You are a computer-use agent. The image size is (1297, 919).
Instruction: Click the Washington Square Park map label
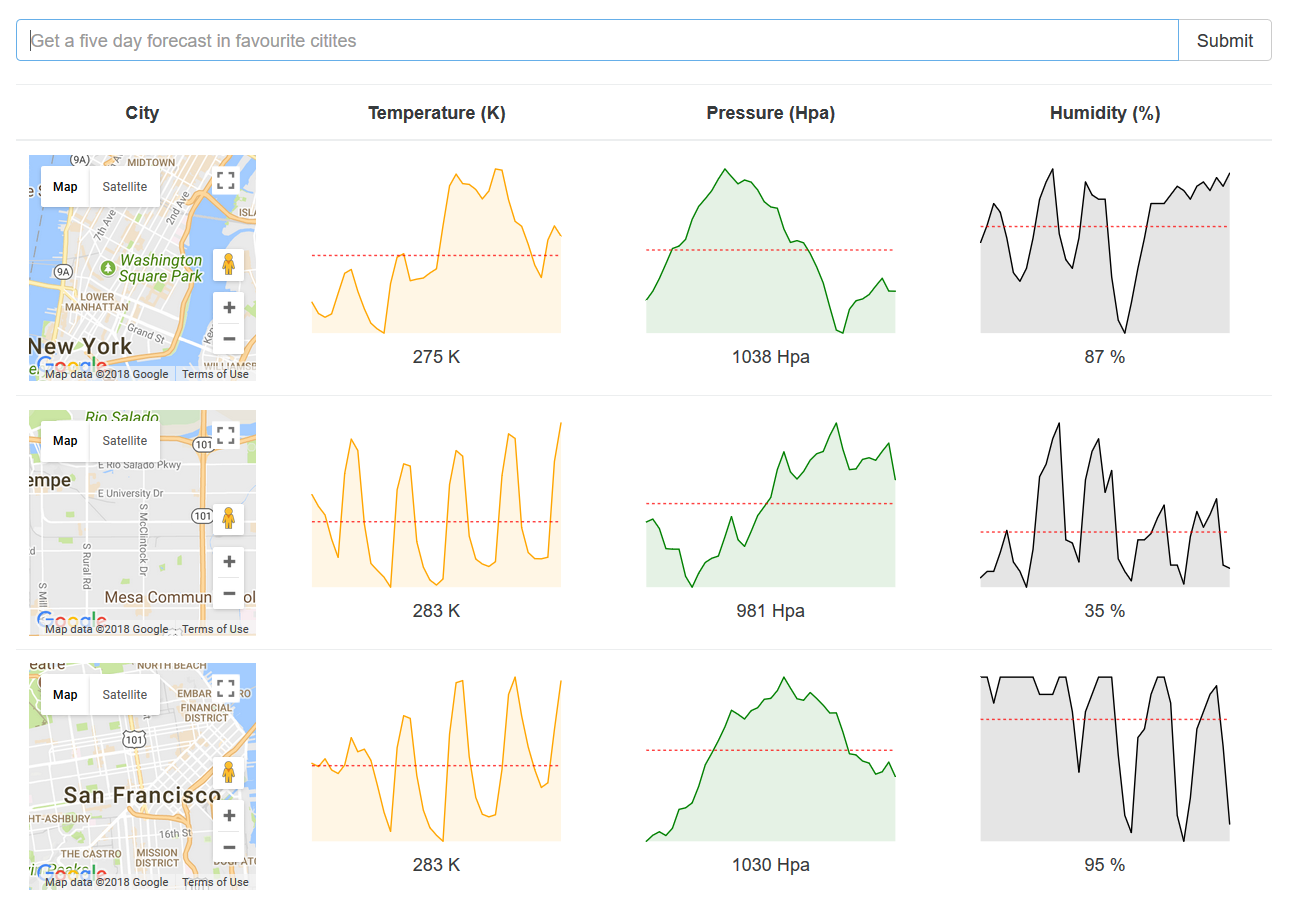click(160, 268)
